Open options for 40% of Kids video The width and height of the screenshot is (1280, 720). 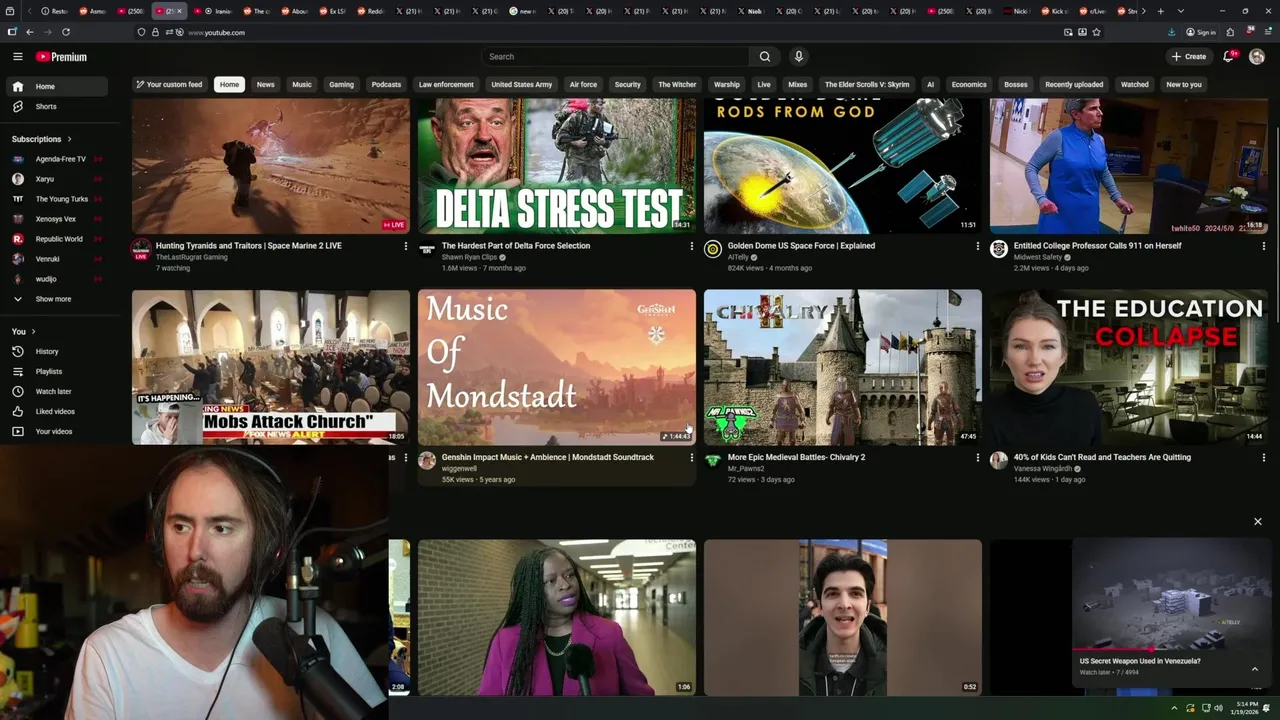(1263, 458)
